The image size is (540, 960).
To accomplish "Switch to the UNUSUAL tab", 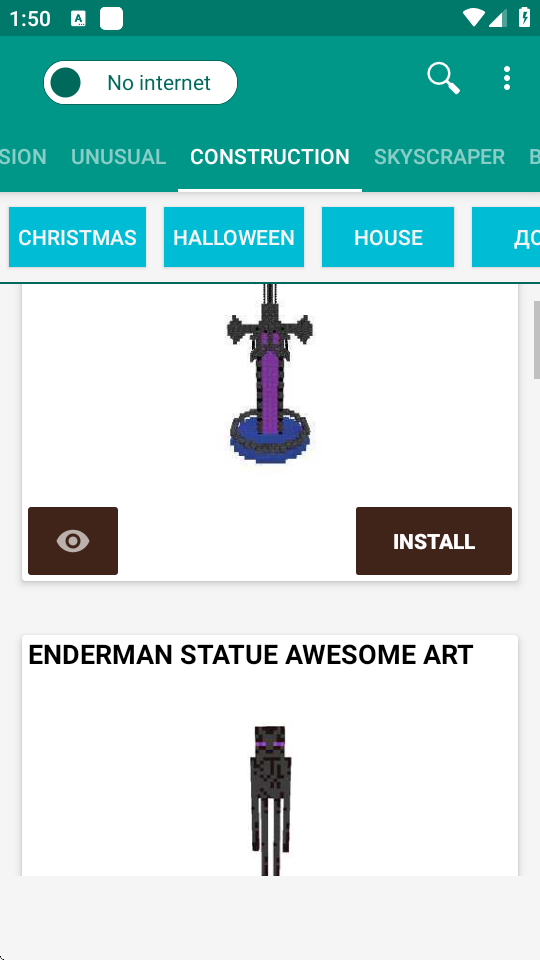I will pos(119,157).
